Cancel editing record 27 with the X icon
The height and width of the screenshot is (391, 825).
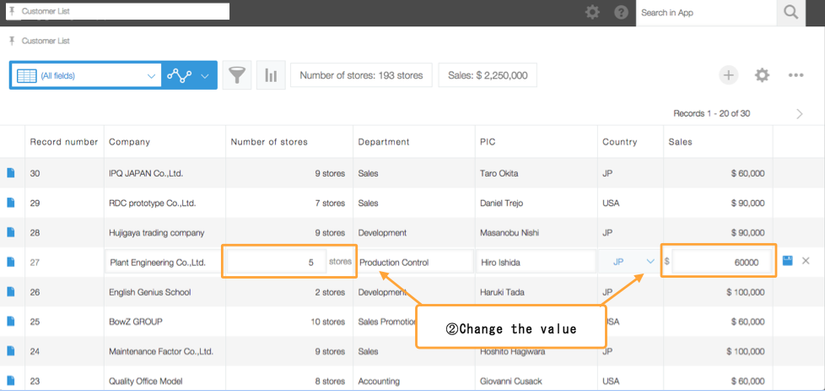[x=806, y=260]
